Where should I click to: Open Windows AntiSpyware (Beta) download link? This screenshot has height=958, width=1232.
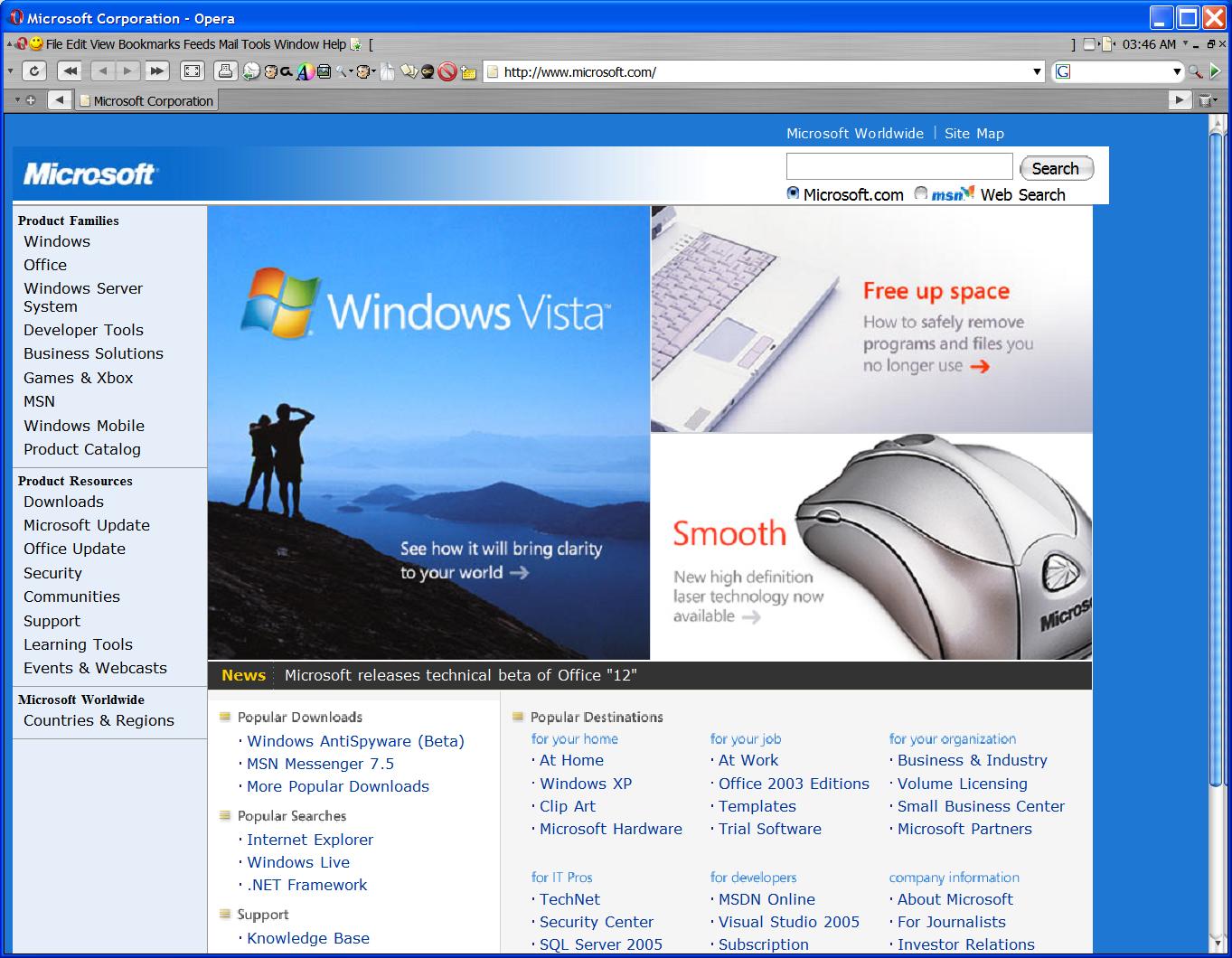click(x=355, y=741)
